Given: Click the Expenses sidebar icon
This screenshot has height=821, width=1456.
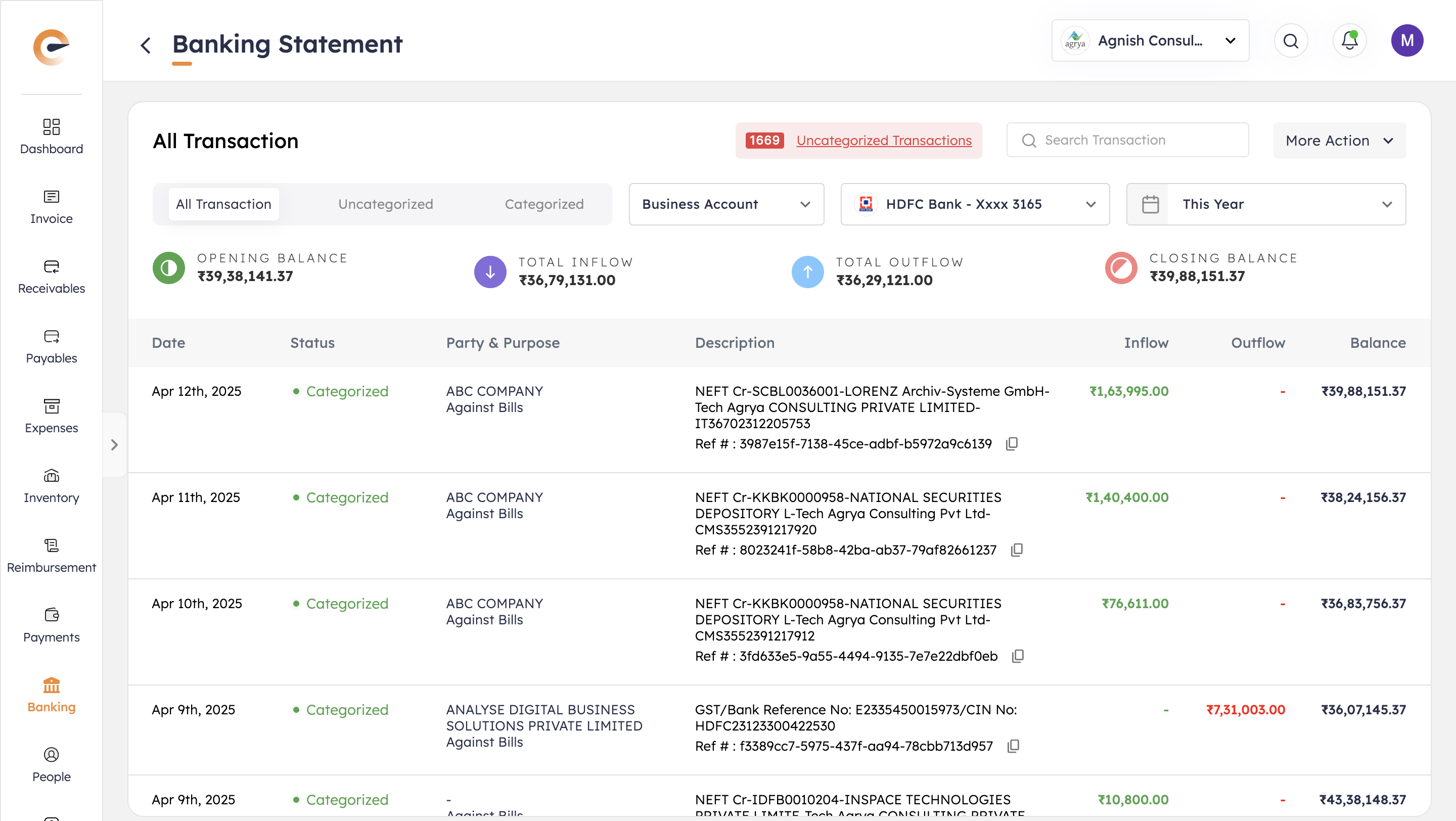Looking at the screenshot, I should [x=51, y=406].
